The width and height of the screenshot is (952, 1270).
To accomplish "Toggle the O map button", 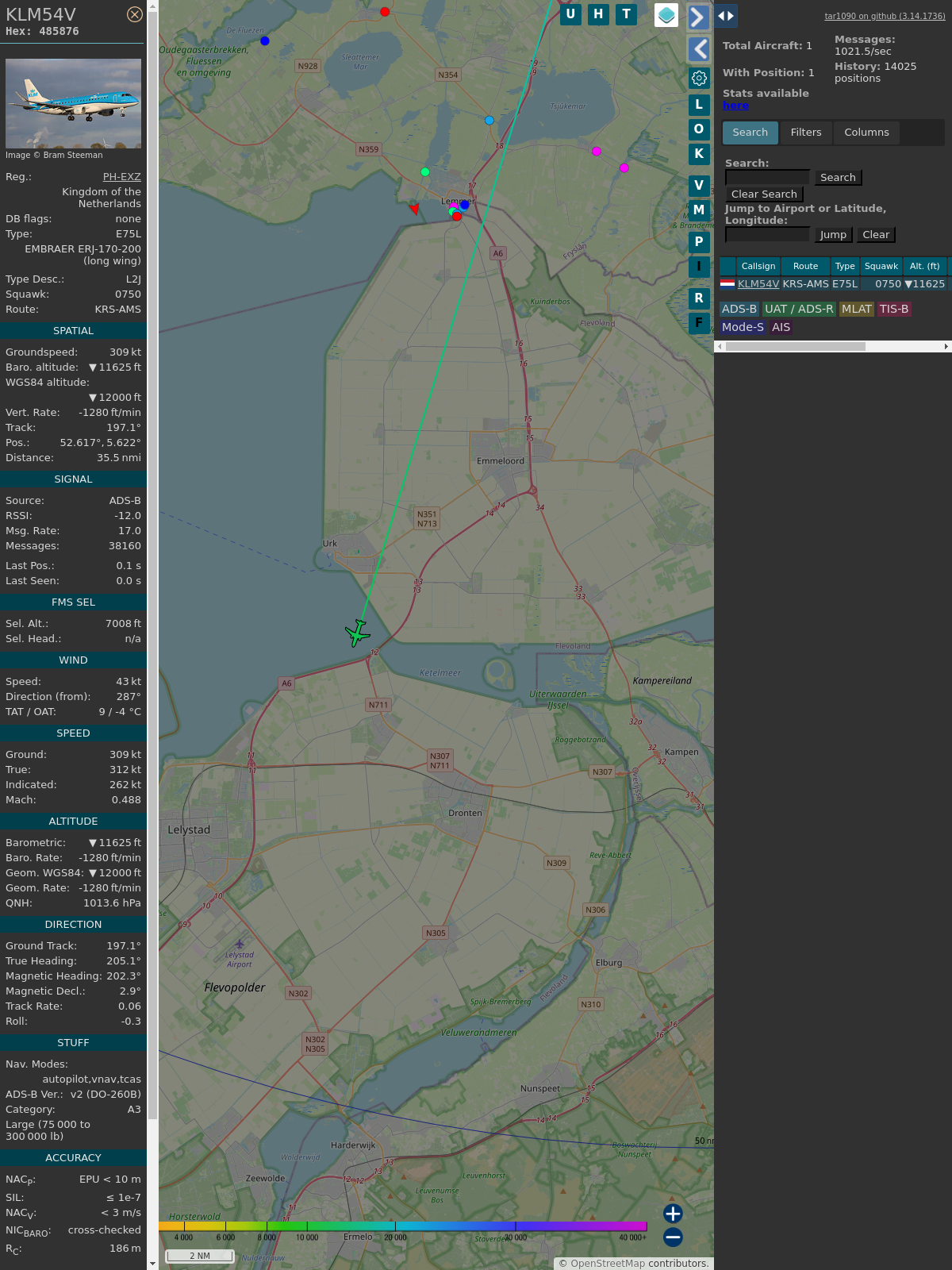I will click(699, 129).
